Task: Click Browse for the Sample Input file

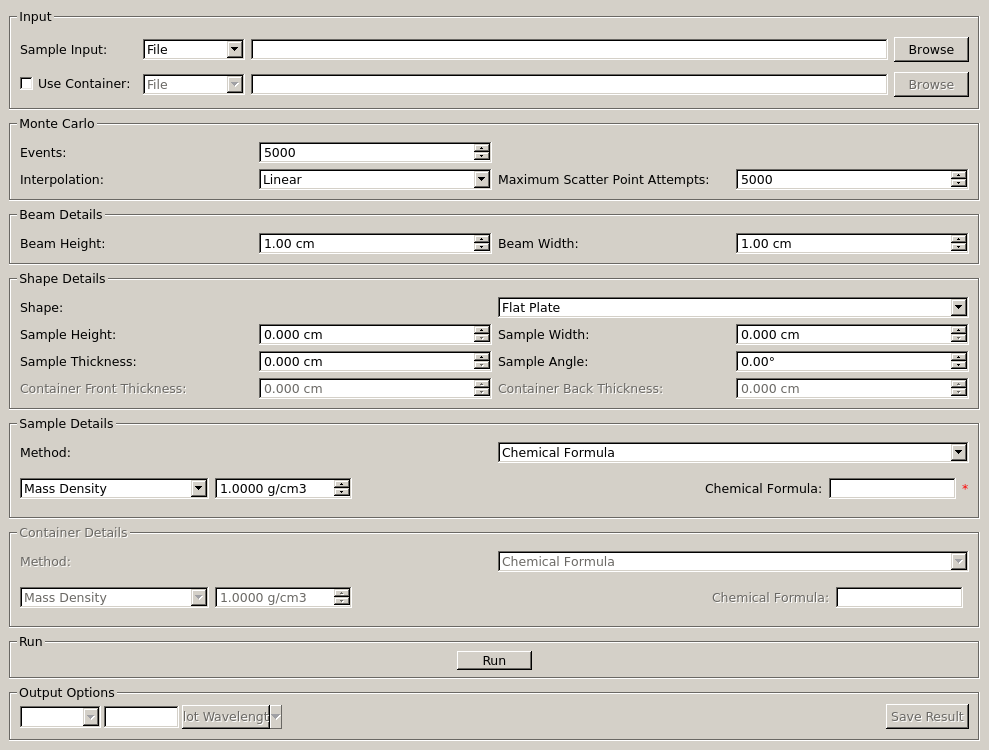Action: 930,49
